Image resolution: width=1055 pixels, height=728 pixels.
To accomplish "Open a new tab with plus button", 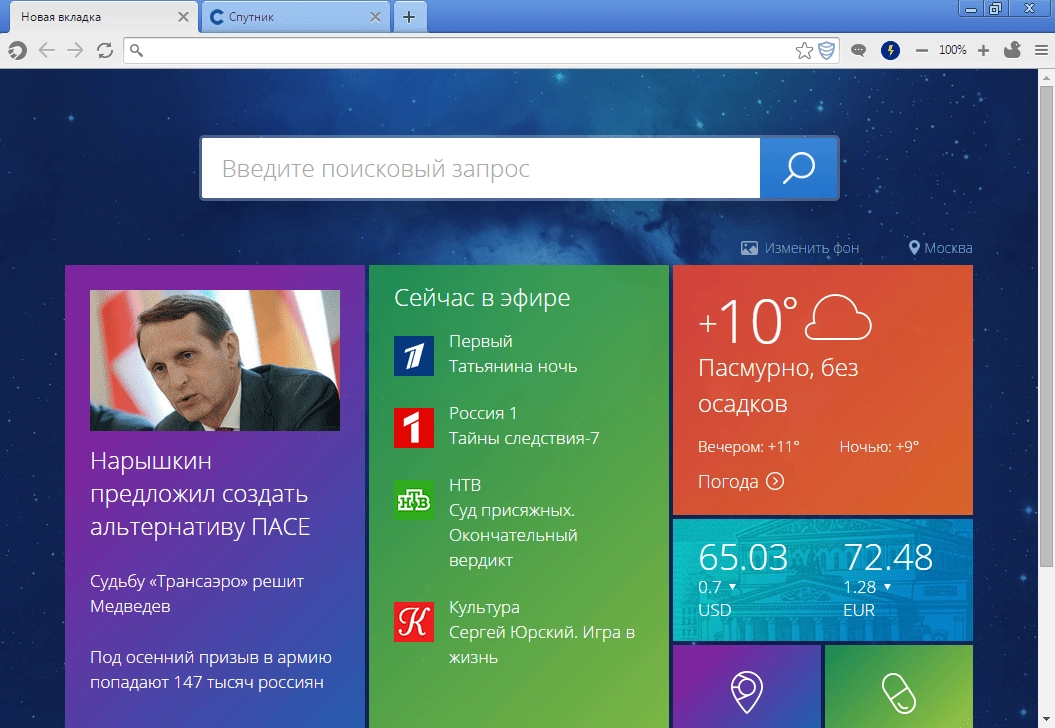I will pyautogui.click(x=409, y=17).
